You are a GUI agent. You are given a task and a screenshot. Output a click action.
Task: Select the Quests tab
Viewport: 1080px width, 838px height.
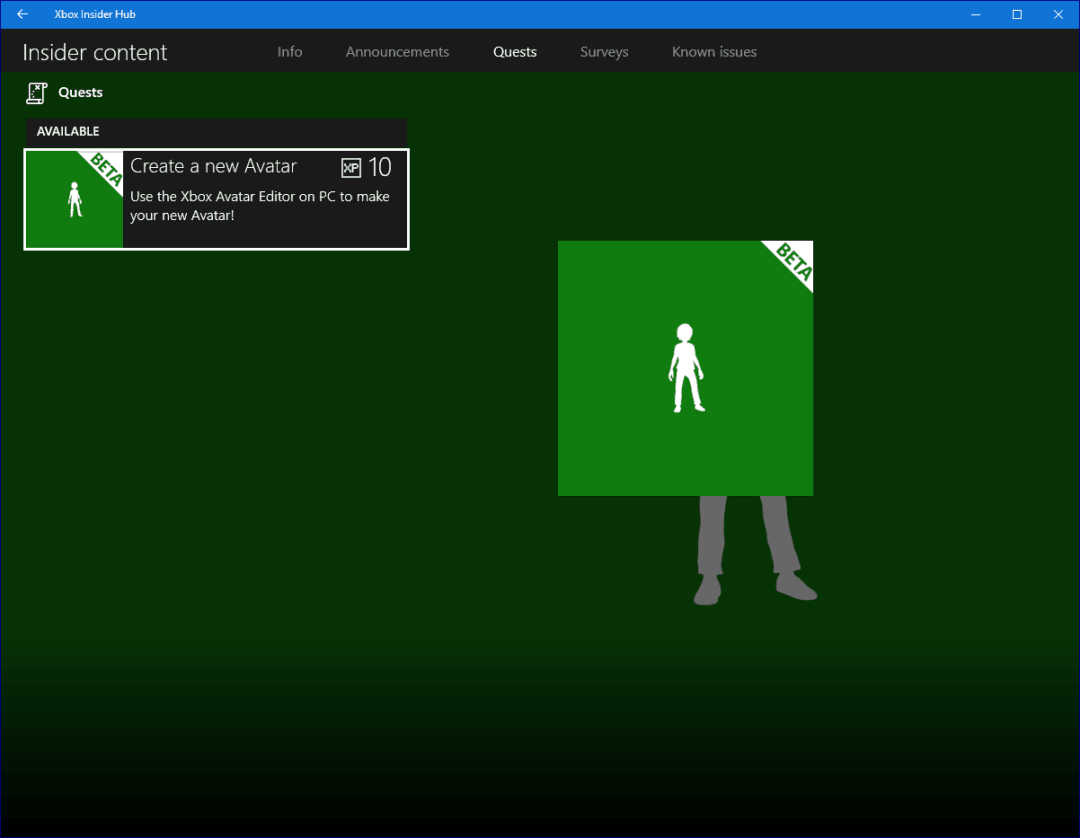(514, 51)
